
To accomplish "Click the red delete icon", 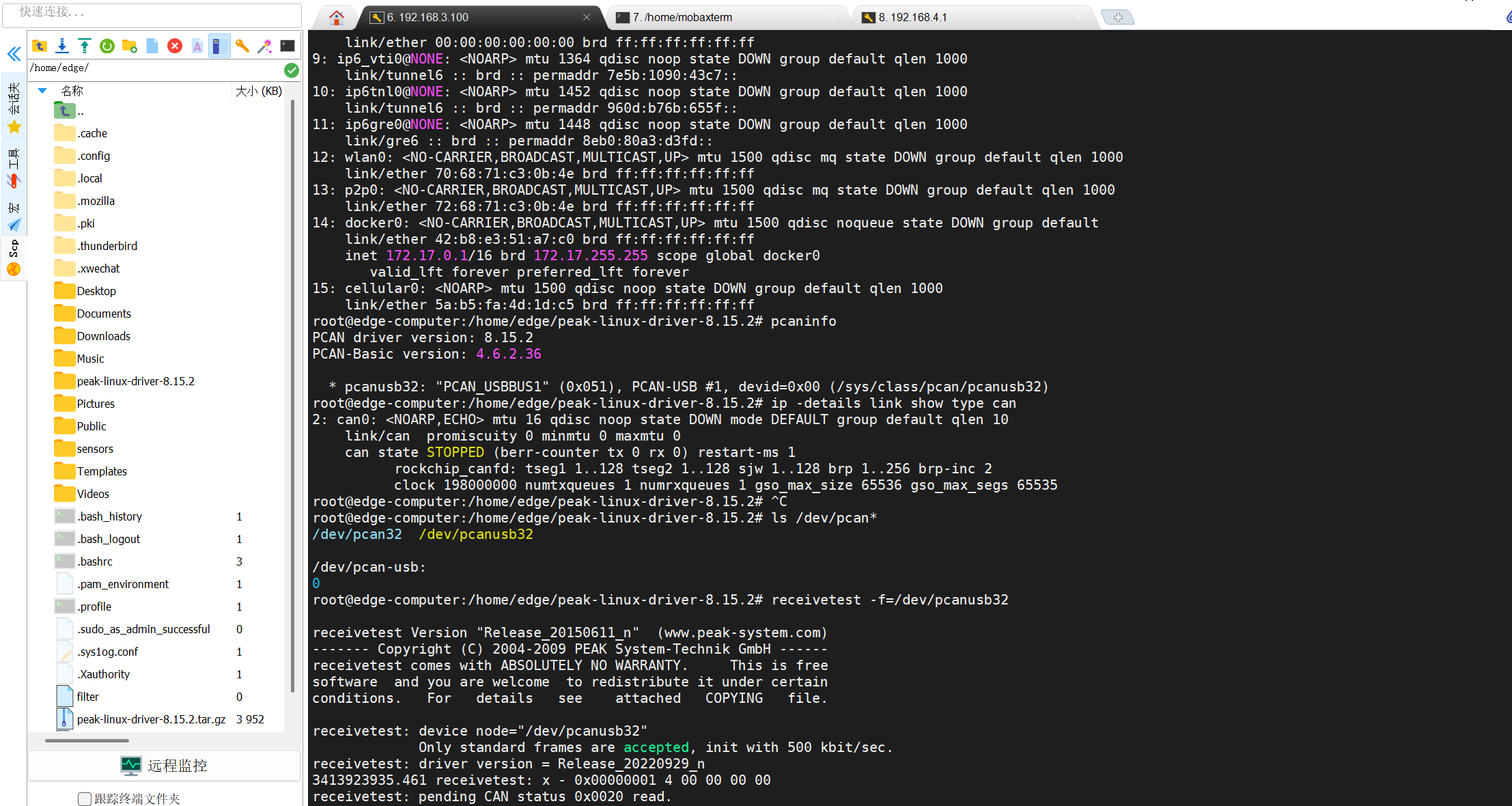I will (175, 46).
